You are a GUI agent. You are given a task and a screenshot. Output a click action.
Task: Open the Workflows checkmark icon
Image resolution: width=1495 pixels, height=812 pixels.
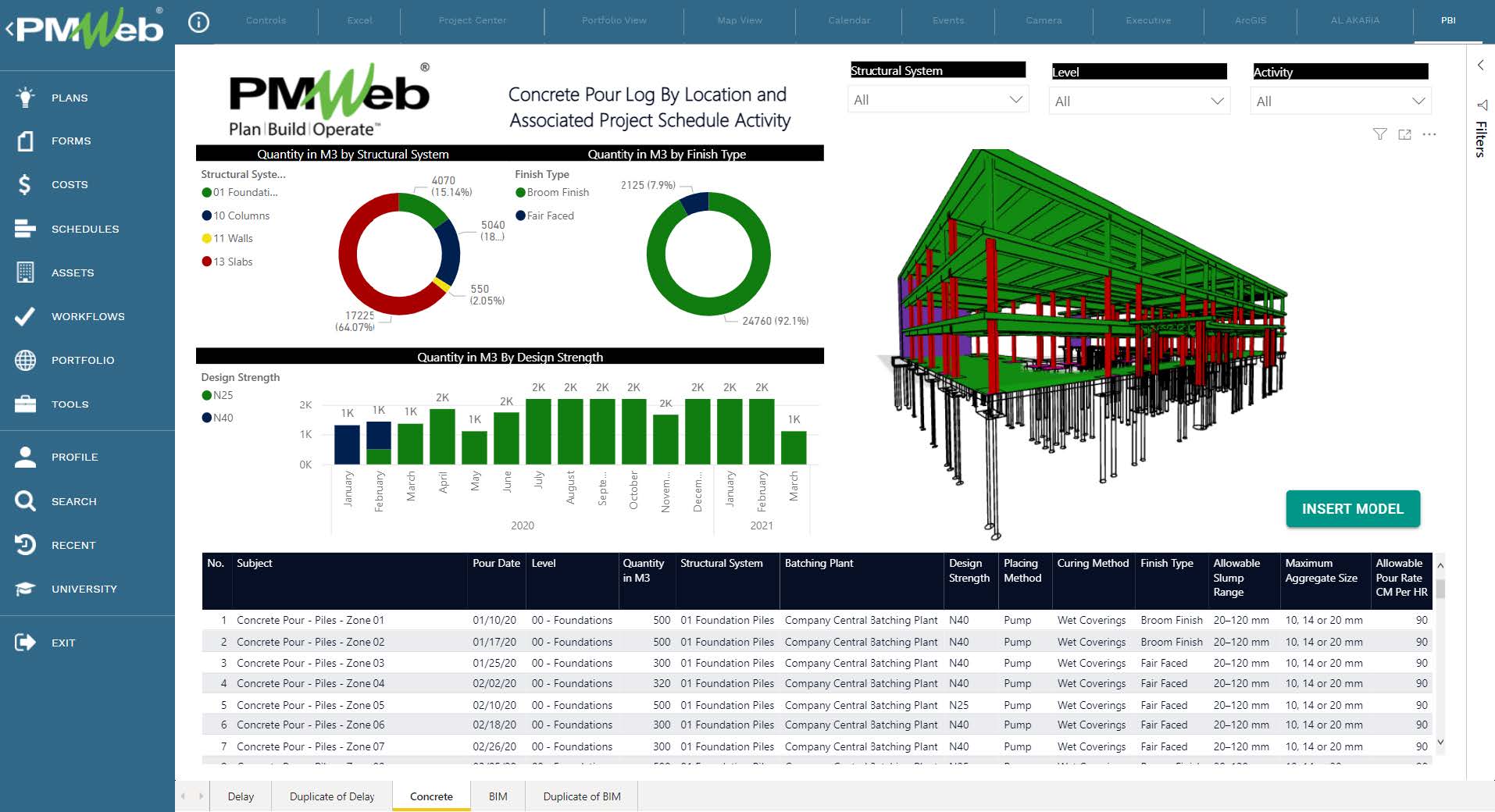(25, 316)
